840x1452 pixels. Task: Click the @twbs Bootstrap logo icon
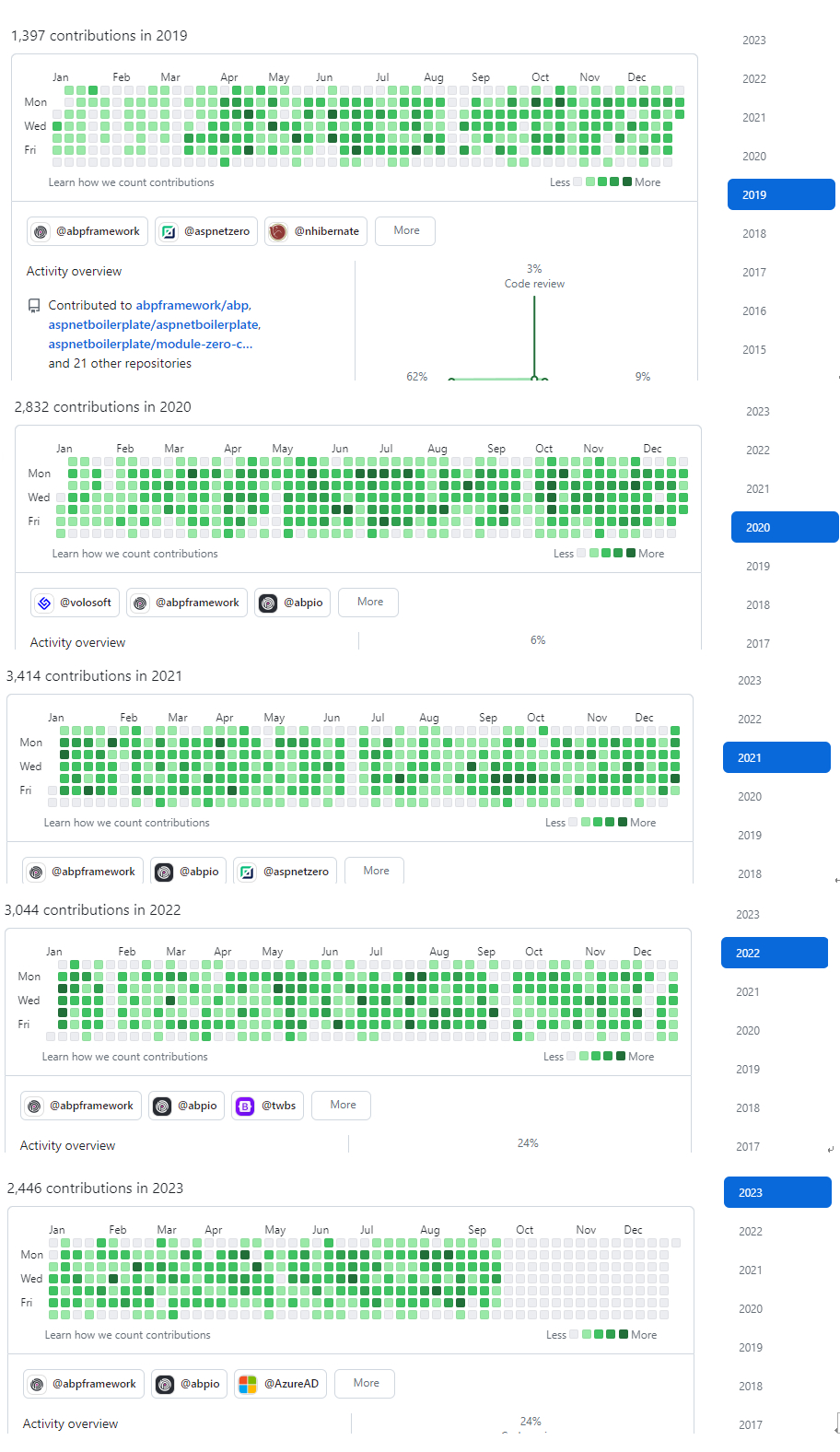[245, 1106]
